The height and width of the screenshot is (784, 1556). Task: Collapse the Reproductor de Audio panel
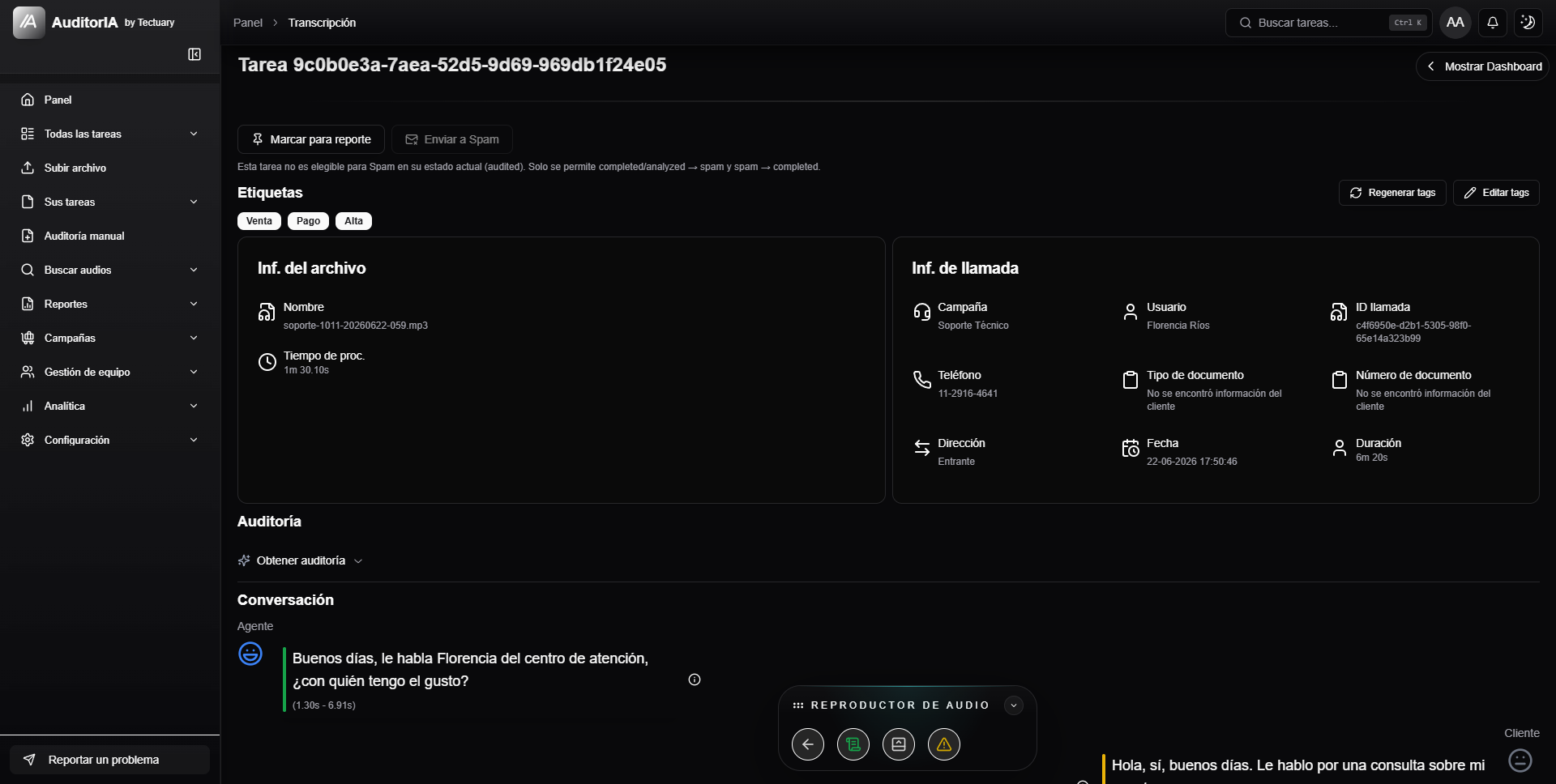tap(1014, 705)
